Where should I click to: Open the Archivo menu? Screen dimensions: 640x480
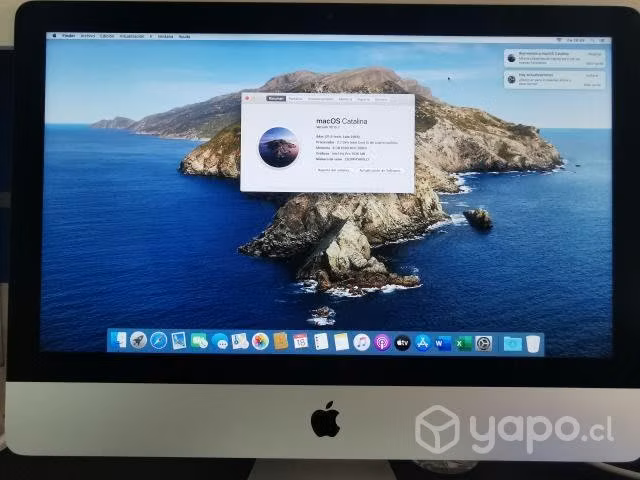[x=87, y=36]
